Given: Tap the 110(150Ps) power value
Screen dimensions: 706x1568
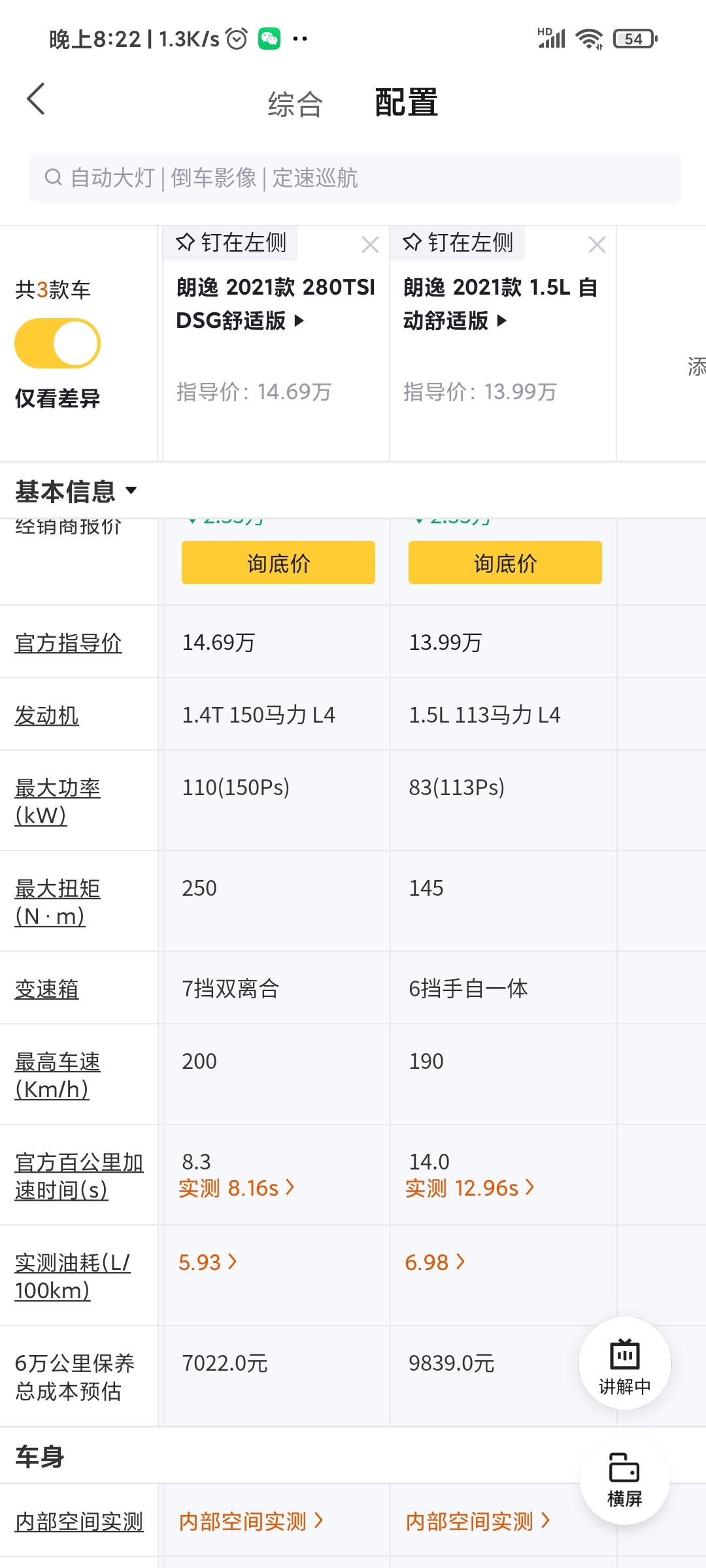Looking at the screenshot, I should pyautogui.click(x=235, y=788).
